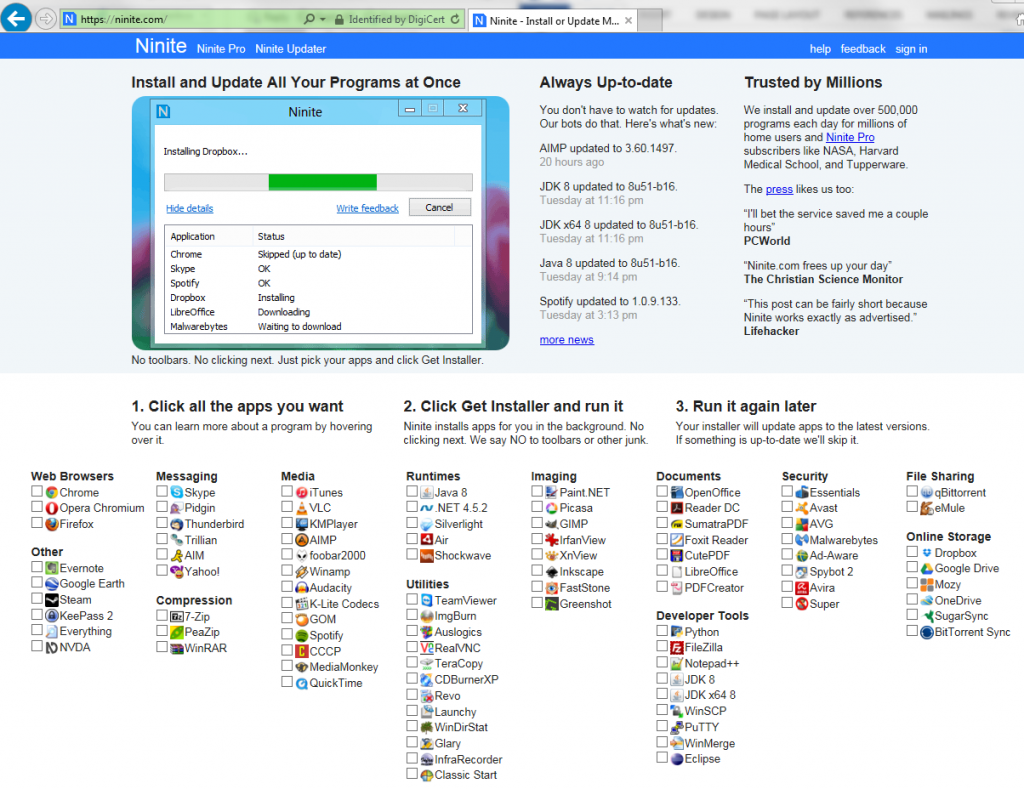Close the Ninite browser tab
The width and height of the screenshot is (1024, 789).
[628, 21]
